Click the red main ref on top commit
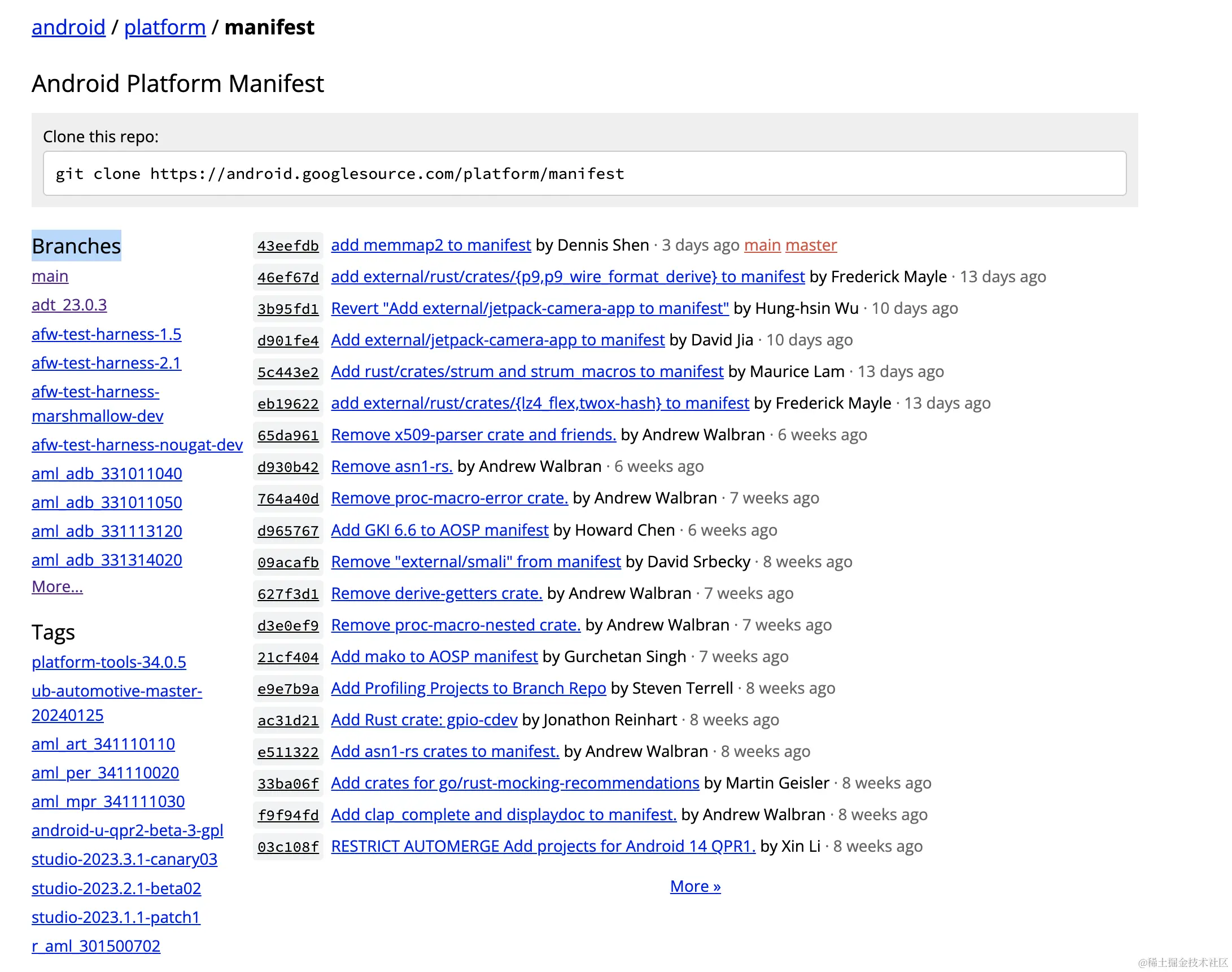 pos(762,246)
